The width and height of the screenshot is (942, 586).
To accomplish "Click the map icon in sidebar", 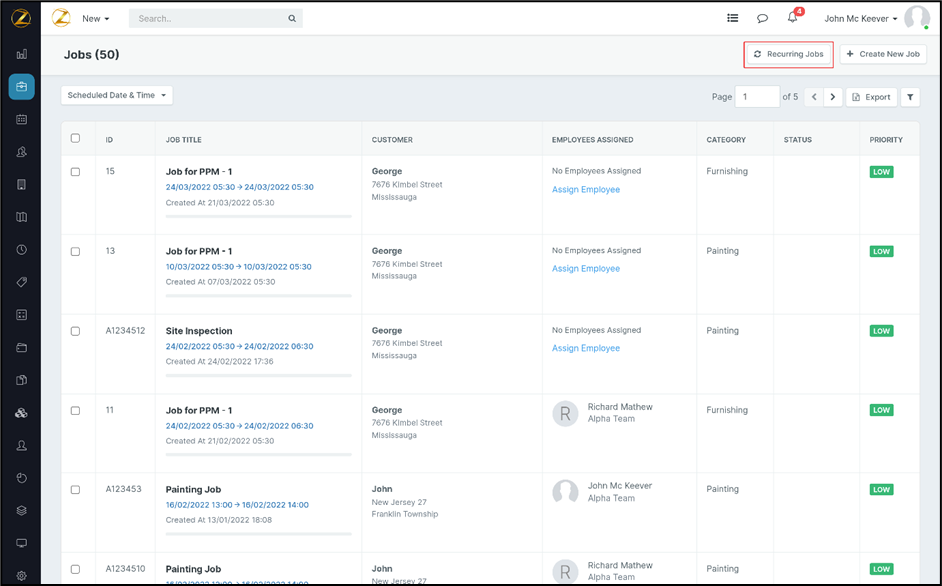I will coord(21,217).
